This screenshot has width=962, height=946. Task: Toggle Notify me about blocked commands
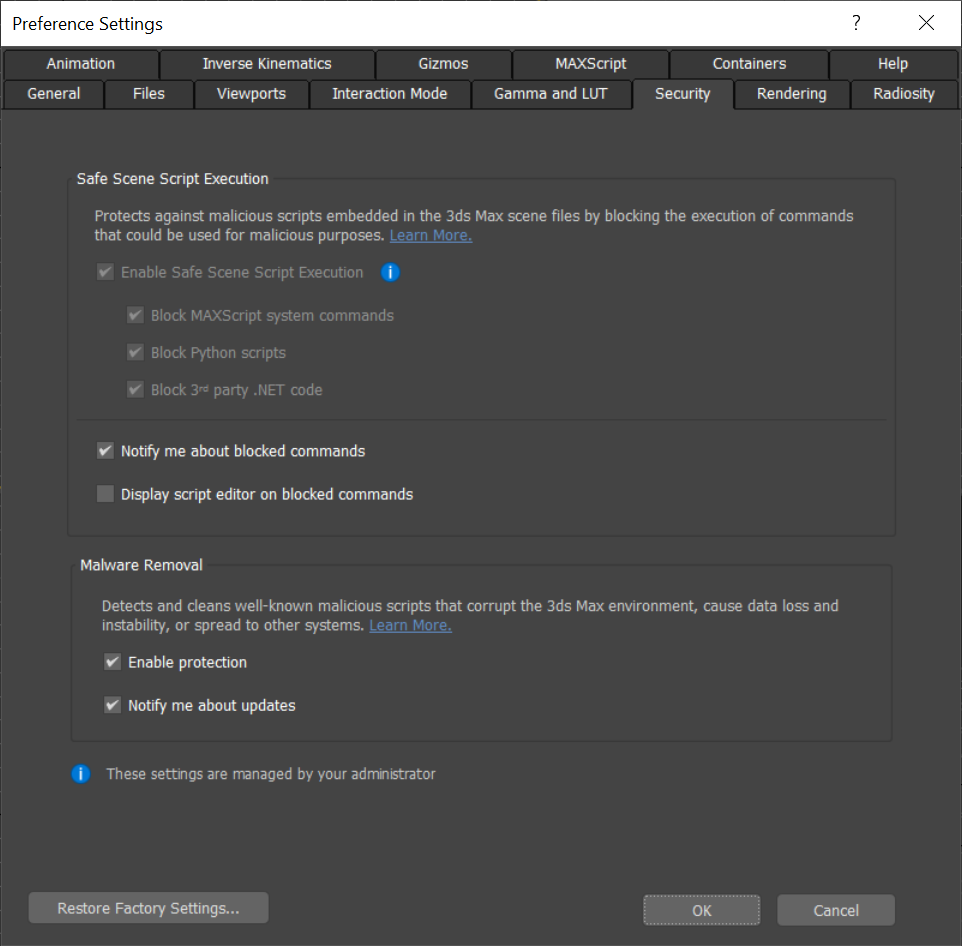pyautogui.click(x=105, y=451)
